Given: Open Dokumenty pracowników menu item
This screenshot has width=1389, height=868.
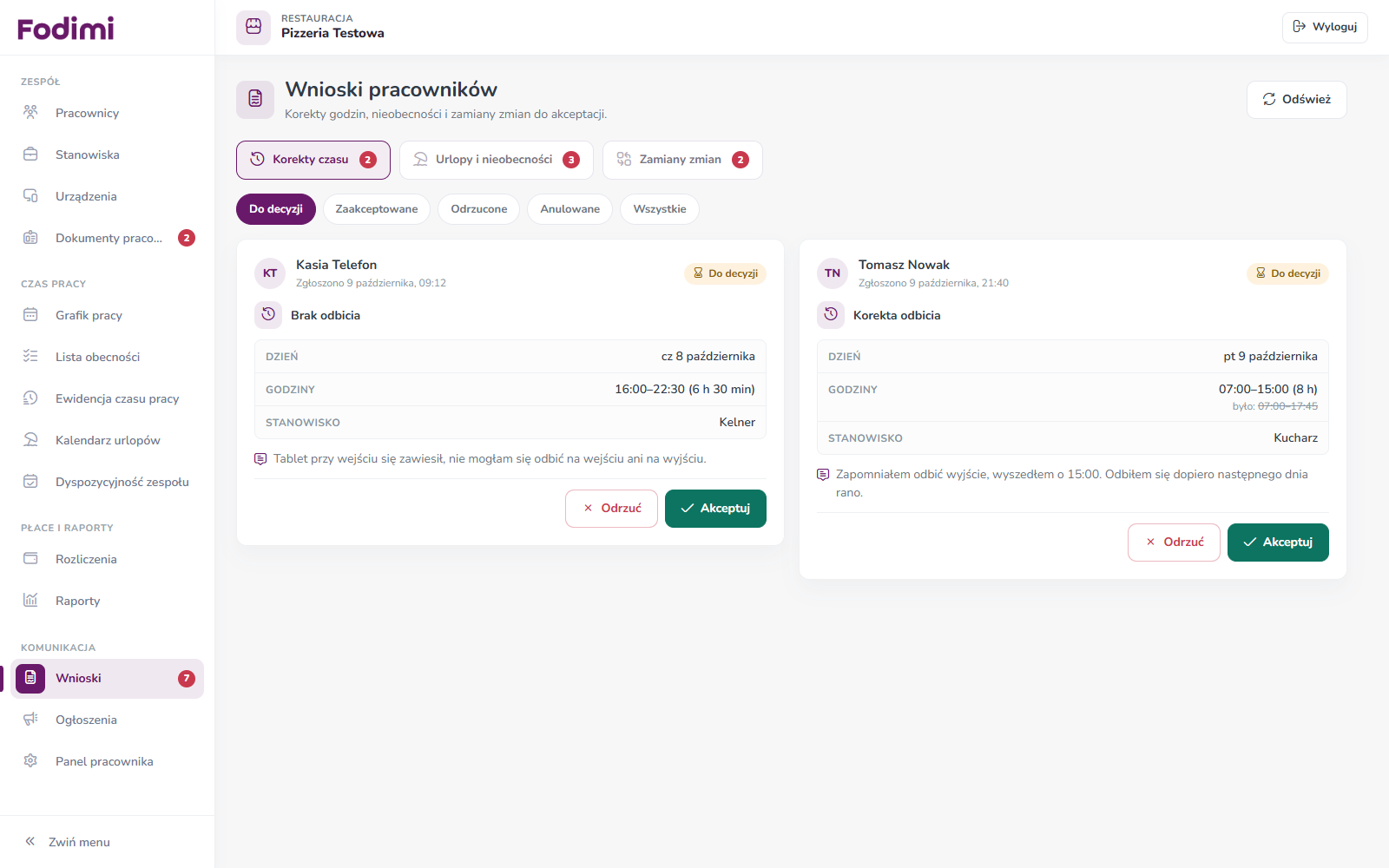Looking at the screenshot, I should pyautogui.click(x=107, y=238).
